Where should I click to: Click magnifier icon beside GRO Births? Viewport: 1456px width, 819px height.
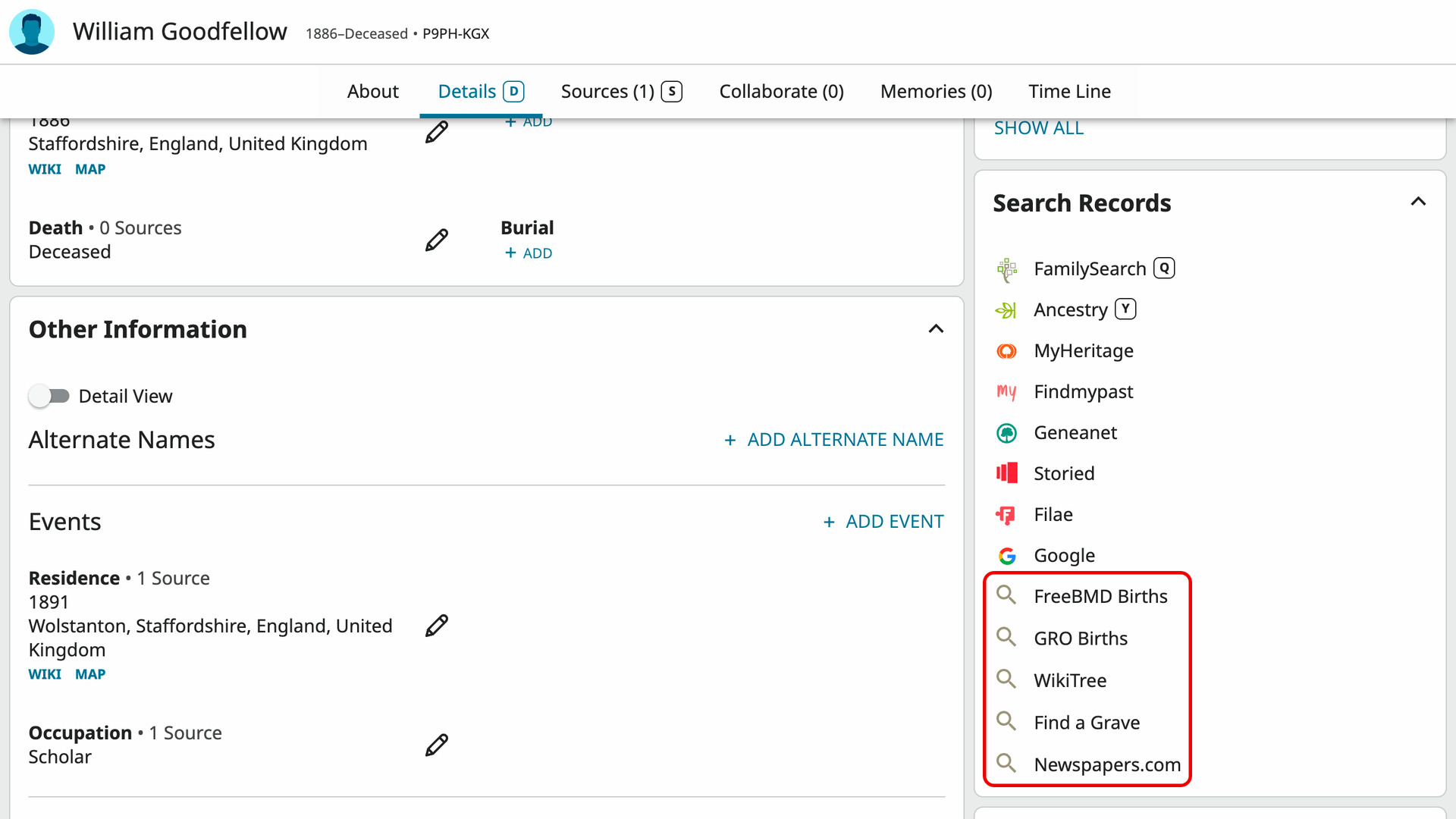point(1006,637)
